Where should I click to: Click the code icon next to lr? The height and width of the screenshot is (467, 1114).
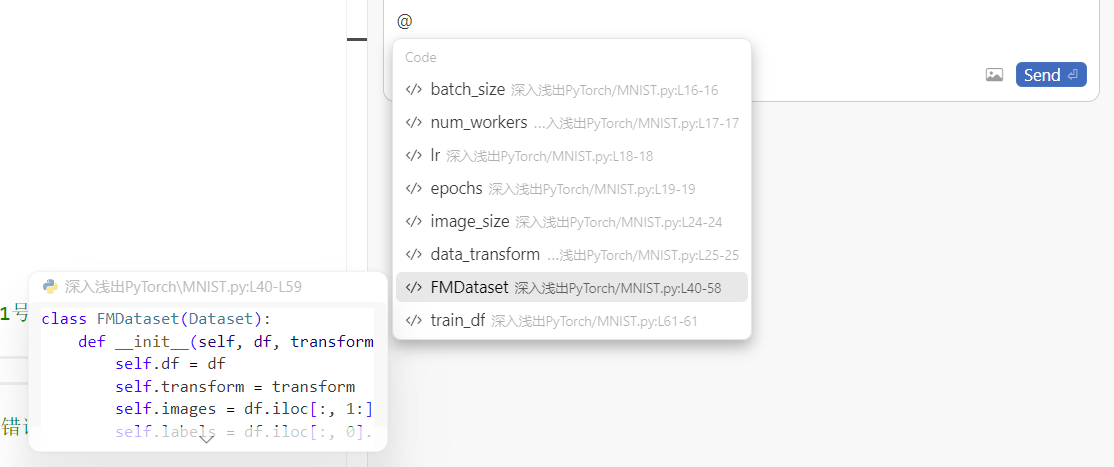414,156
